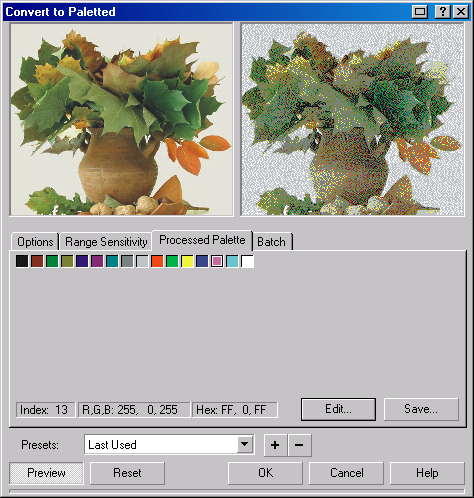Select the orange-red palette swatch
The height and width of the screenshot is (498, 474).
[x=157, y=261]
